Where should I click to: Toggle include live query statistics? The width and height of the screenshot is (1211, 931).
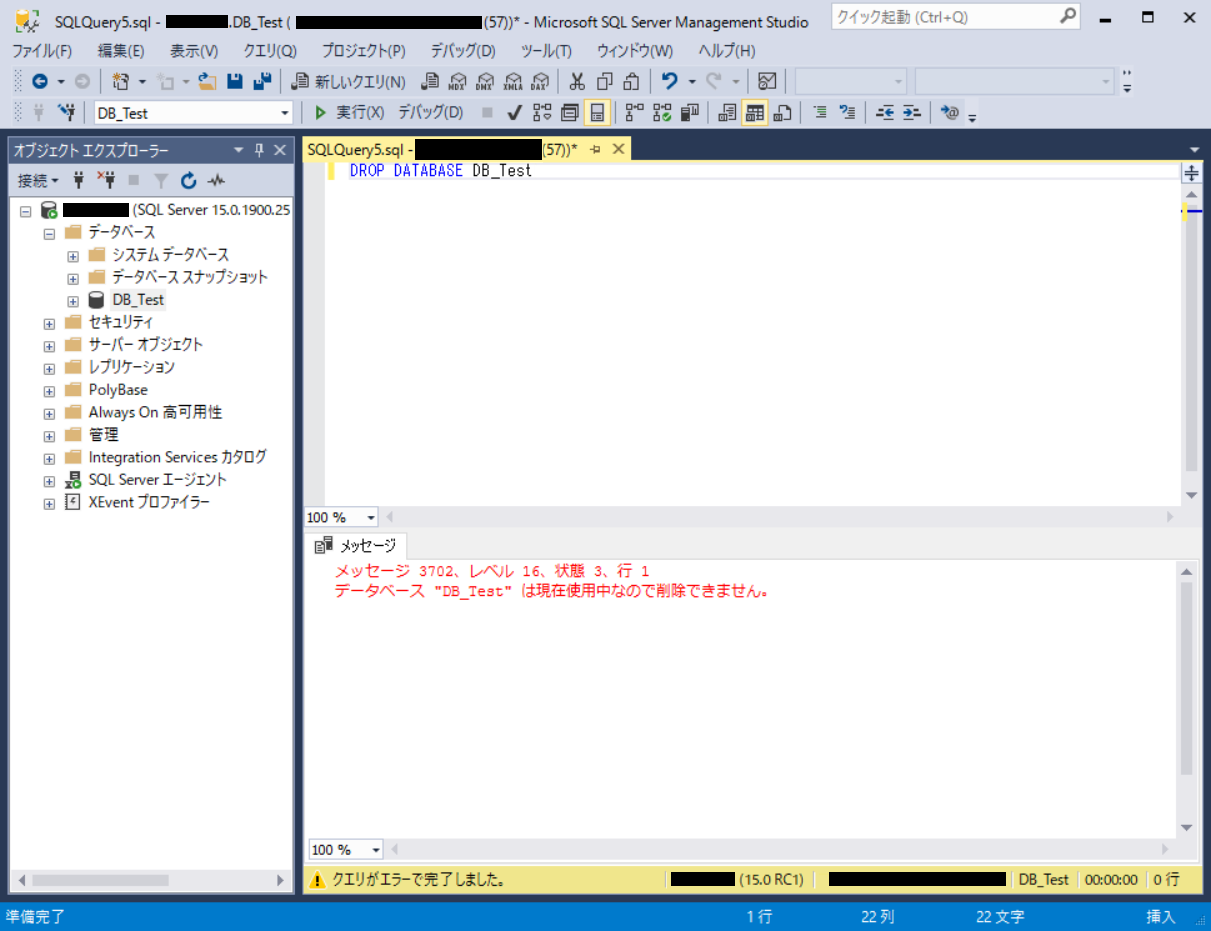662,113
